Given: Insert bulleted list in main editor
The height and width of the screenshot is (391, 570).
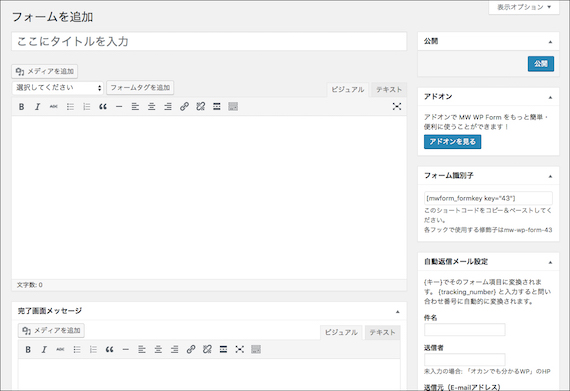Looking at the screenshot, I should pyautogui.click(x=70, y=106).
